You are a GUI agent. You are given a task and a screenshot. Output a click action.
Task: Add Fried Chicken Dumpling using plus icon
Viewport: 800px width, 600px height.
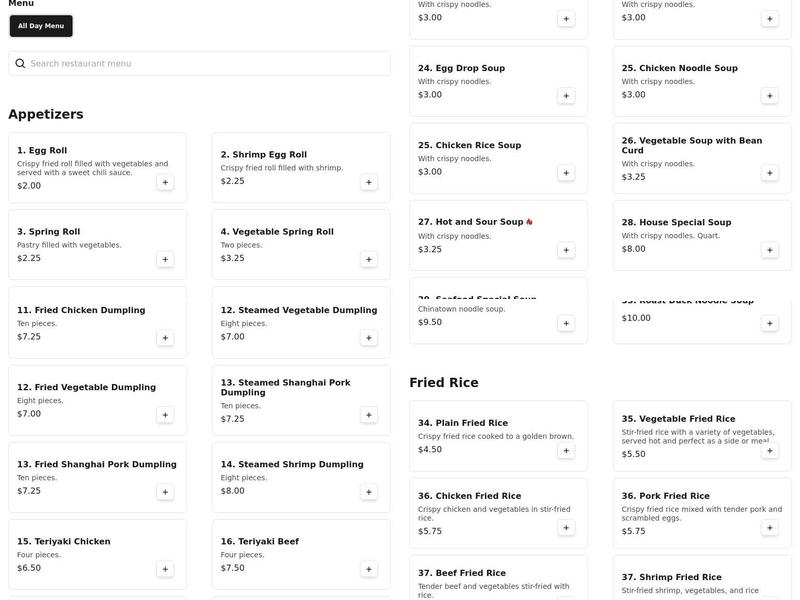pyautogui.click(x=165, y=338)
